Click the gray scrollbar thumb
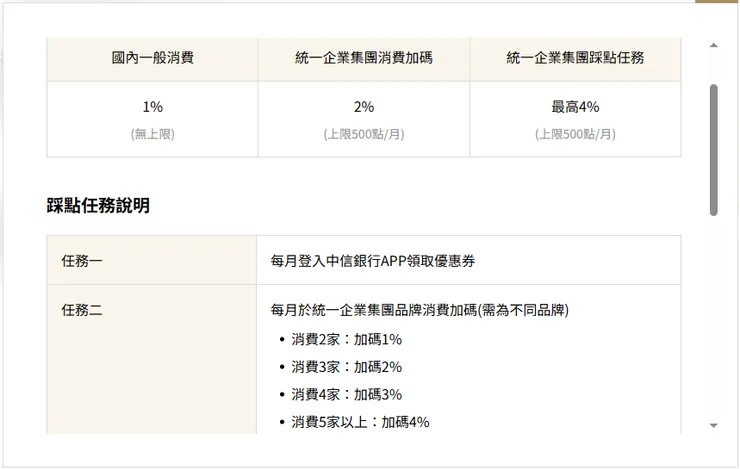 [713, 150]
